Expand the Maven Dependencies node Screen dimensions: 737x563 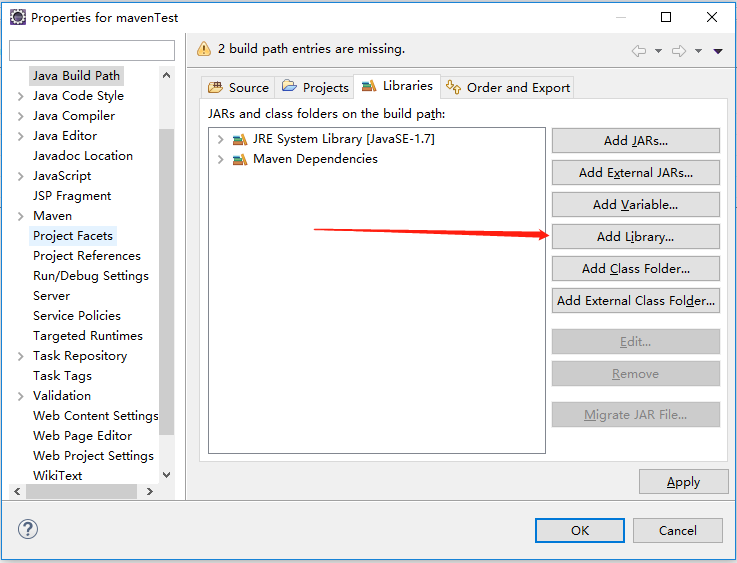pos(220,160)
